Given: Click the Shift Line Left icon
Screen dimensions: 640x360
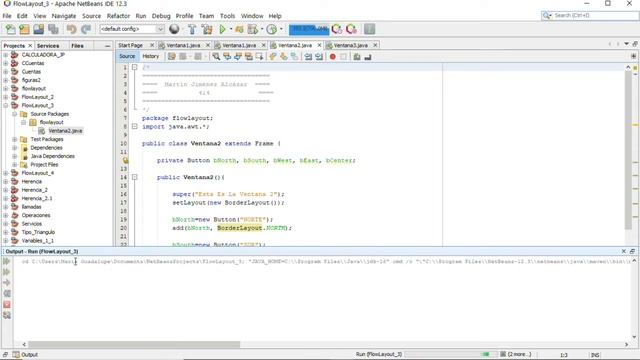Looking at the screenshot, I should (308, 57).
